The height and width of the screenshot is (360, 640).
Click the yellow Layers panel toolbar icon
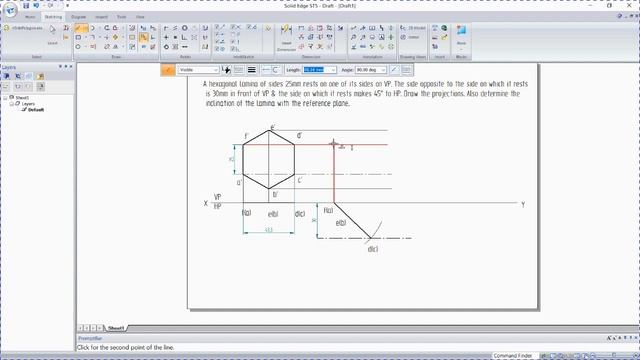(40, 76)
